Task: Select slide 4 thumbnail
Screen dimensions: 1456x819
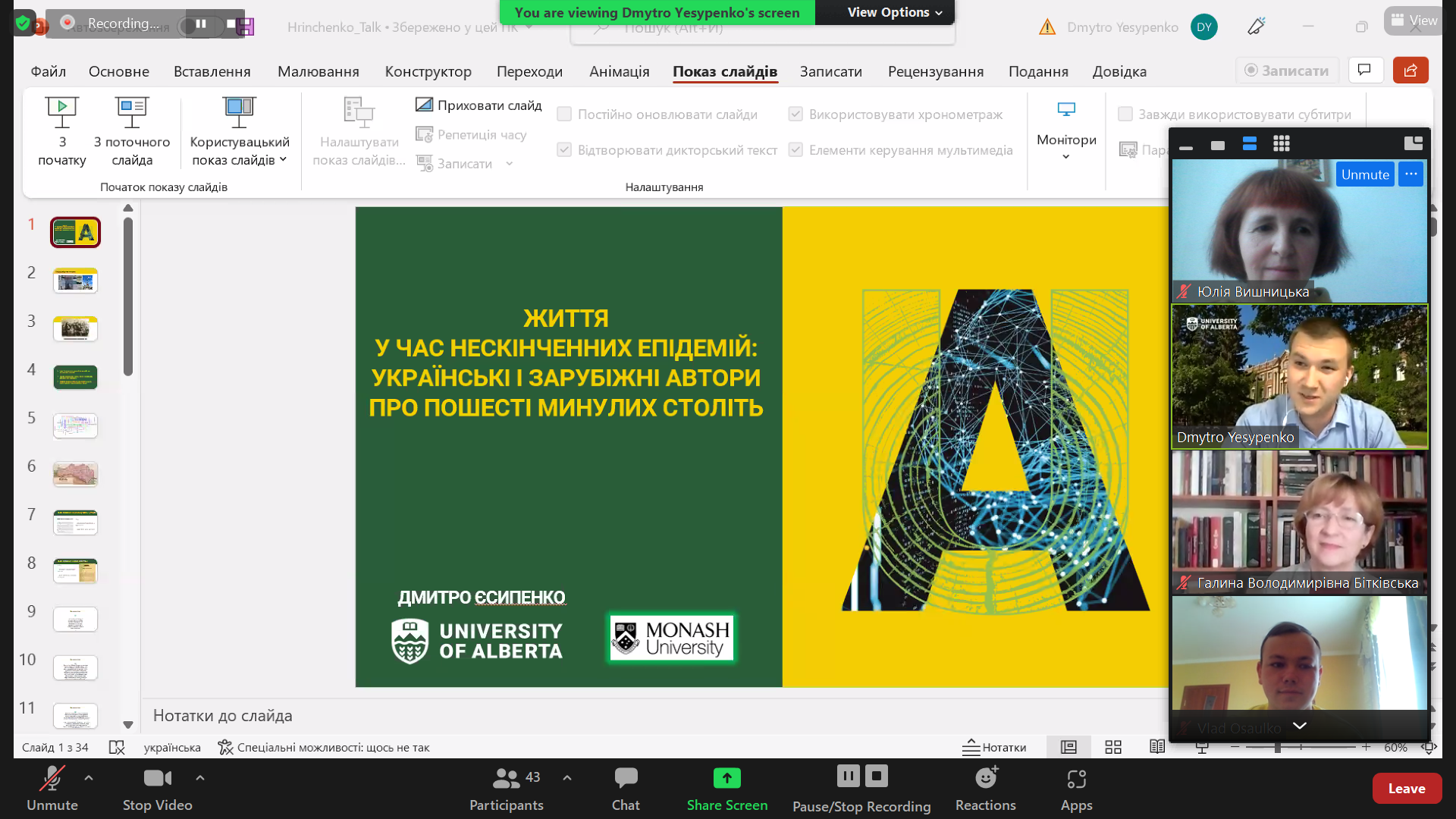Action: tap(75, 377)
